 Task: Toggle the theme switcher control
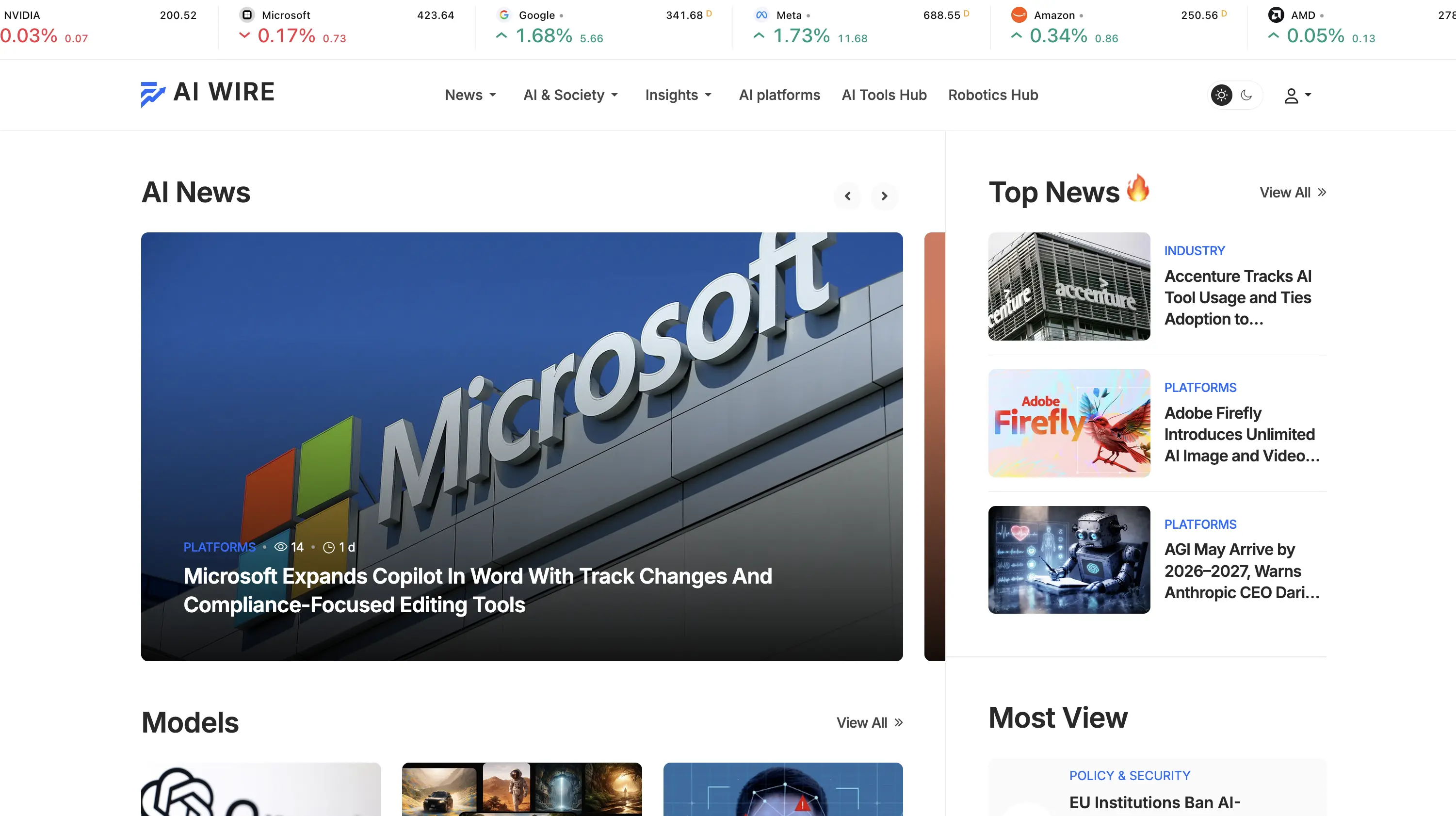[1234, 95]
